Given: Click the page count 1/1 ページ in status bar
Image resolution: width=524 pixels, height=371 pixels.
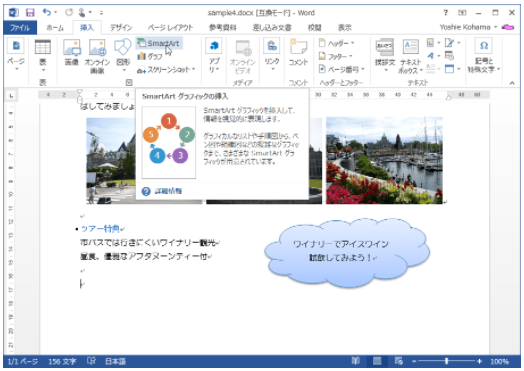Looking at the screenshot, I should [x=22, y=361].
